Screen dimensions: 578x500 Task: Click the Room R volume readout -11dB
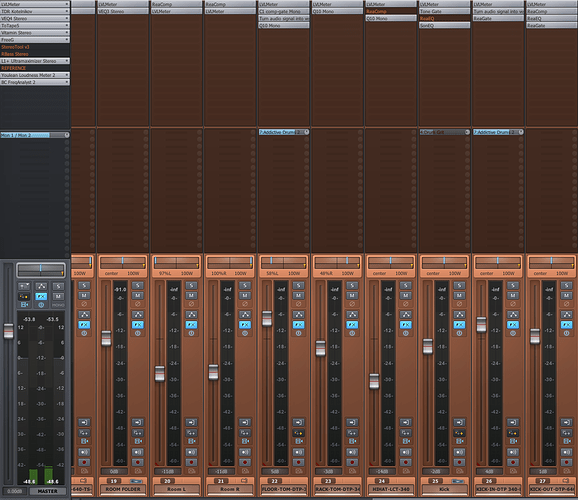pyautogui.click(x=221, y=472)
